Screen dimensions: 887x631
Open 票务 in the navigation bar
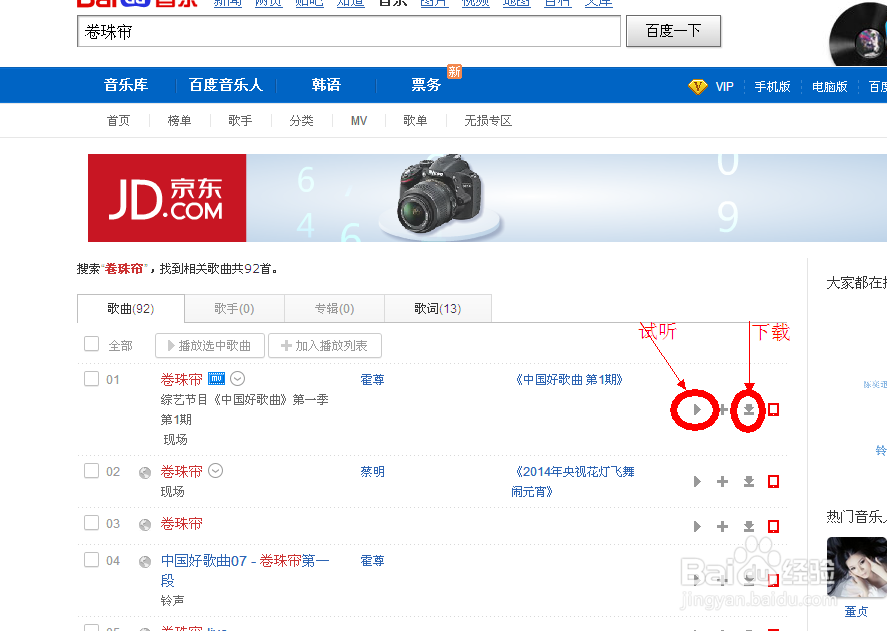(426, 85)
